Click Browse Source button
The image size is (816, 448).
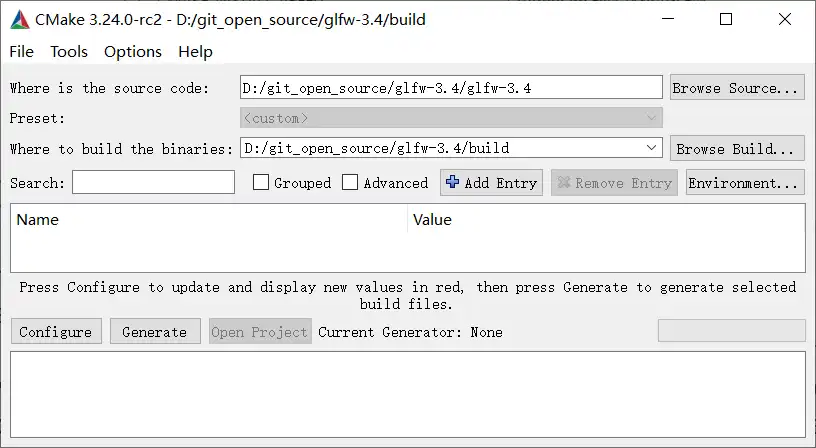pyautogui.click(x=737, y=88)
